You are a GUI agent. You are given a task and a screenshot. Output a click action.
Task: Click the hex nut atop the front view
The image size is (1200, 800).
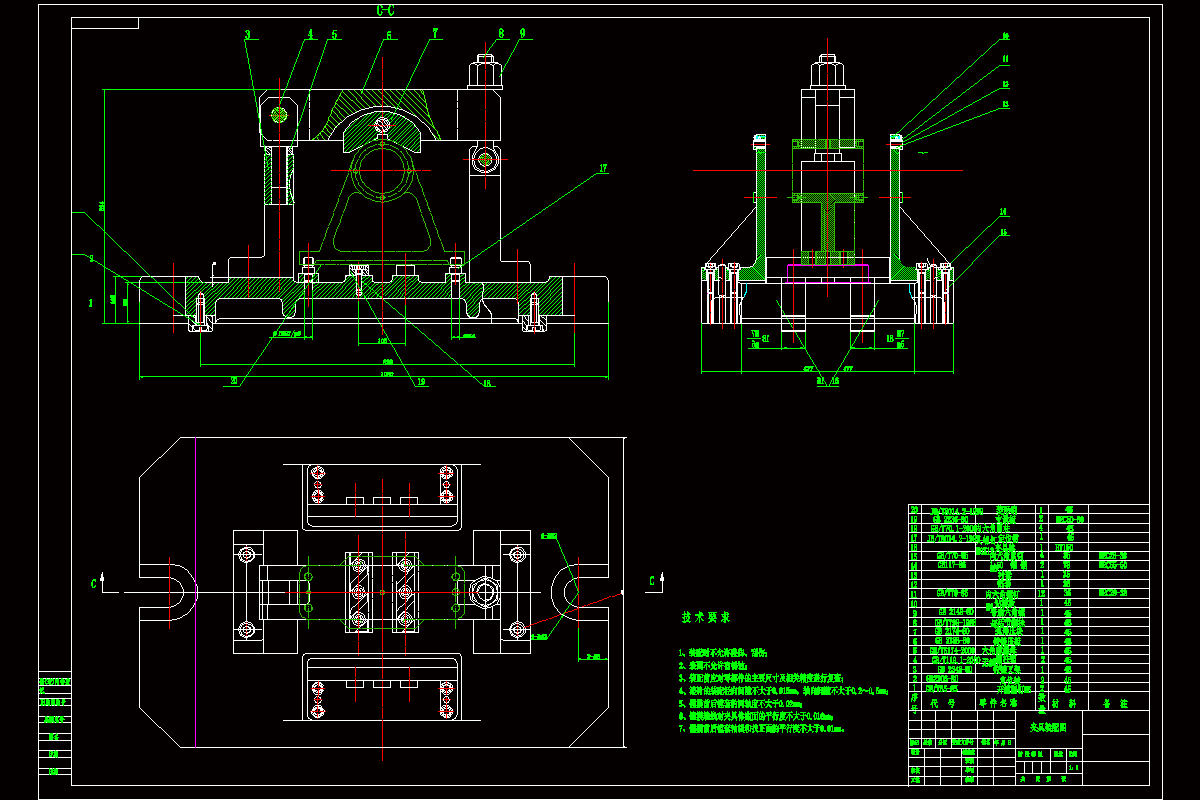484,75
